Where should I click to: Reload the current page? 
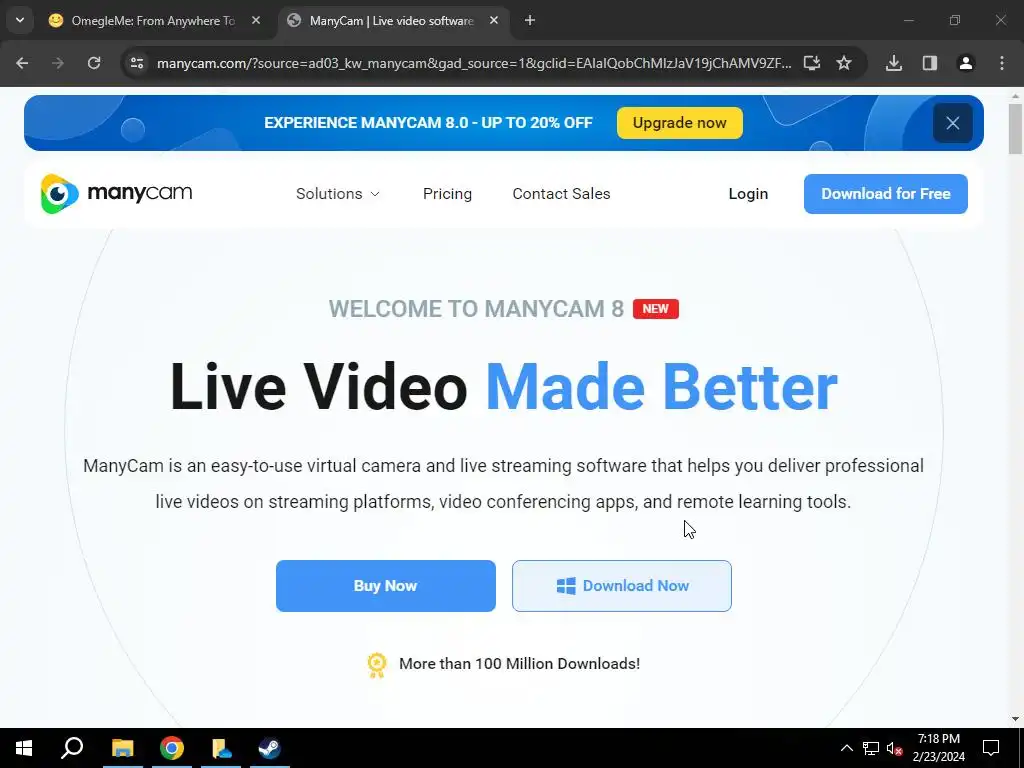[94, 63]
